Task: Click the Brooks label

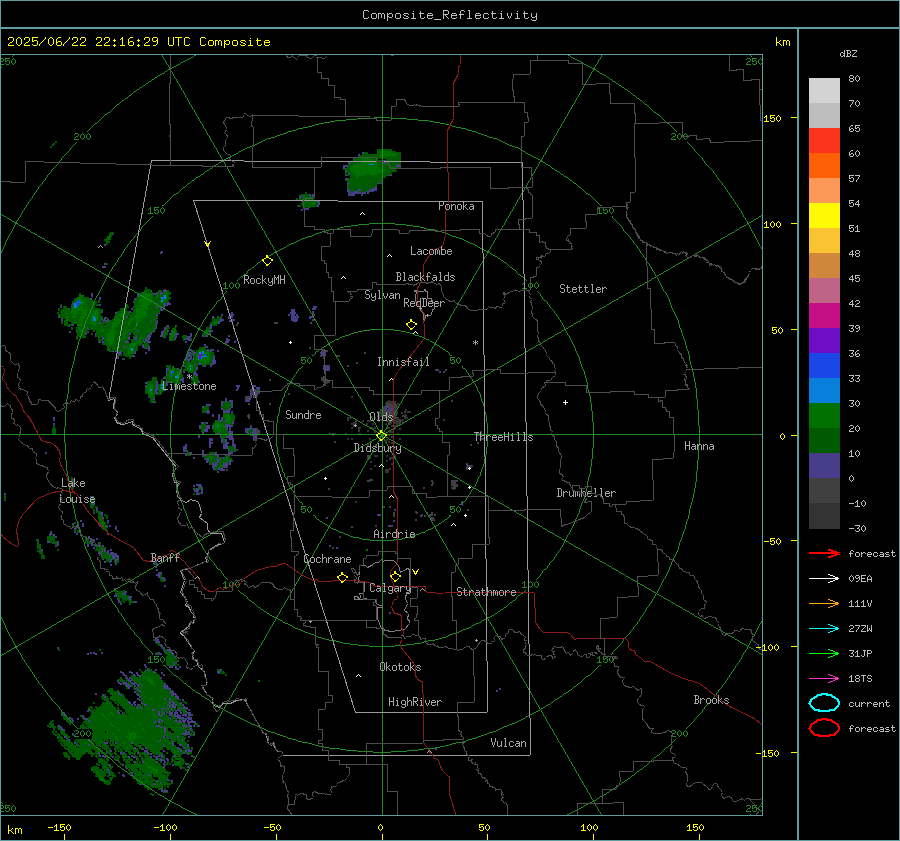Action: pos(711,700)
